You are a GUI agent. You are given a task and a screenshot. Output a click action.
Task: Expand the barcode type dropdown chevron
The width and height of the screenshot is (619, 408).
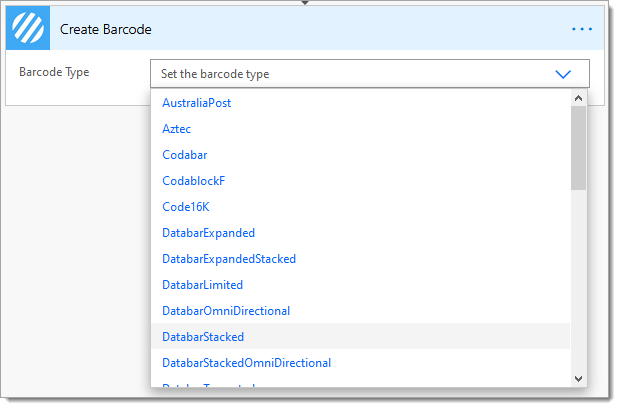click(563, 74)
